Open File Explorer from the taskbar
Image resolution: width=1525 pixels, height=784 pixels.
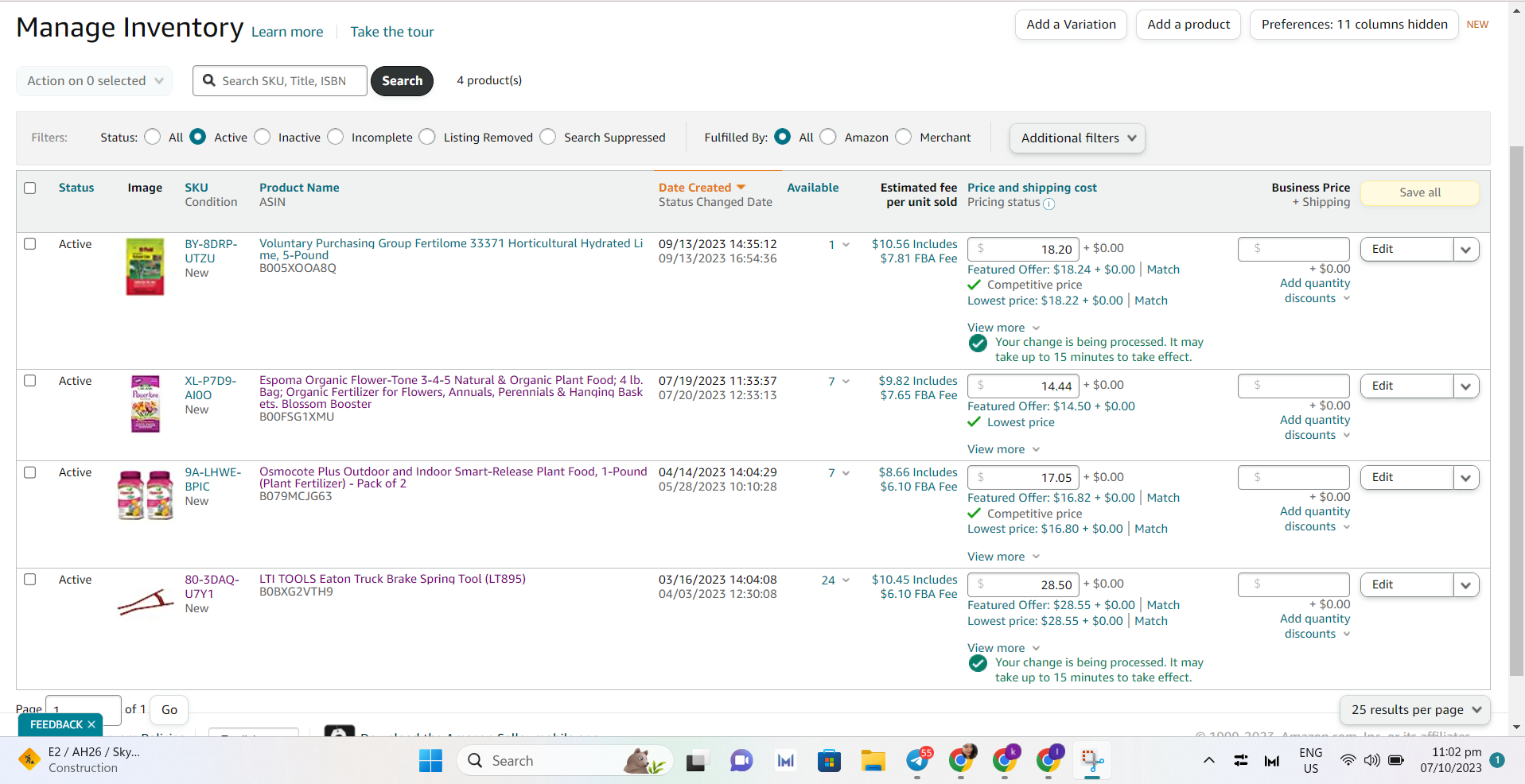pos(873,761)
